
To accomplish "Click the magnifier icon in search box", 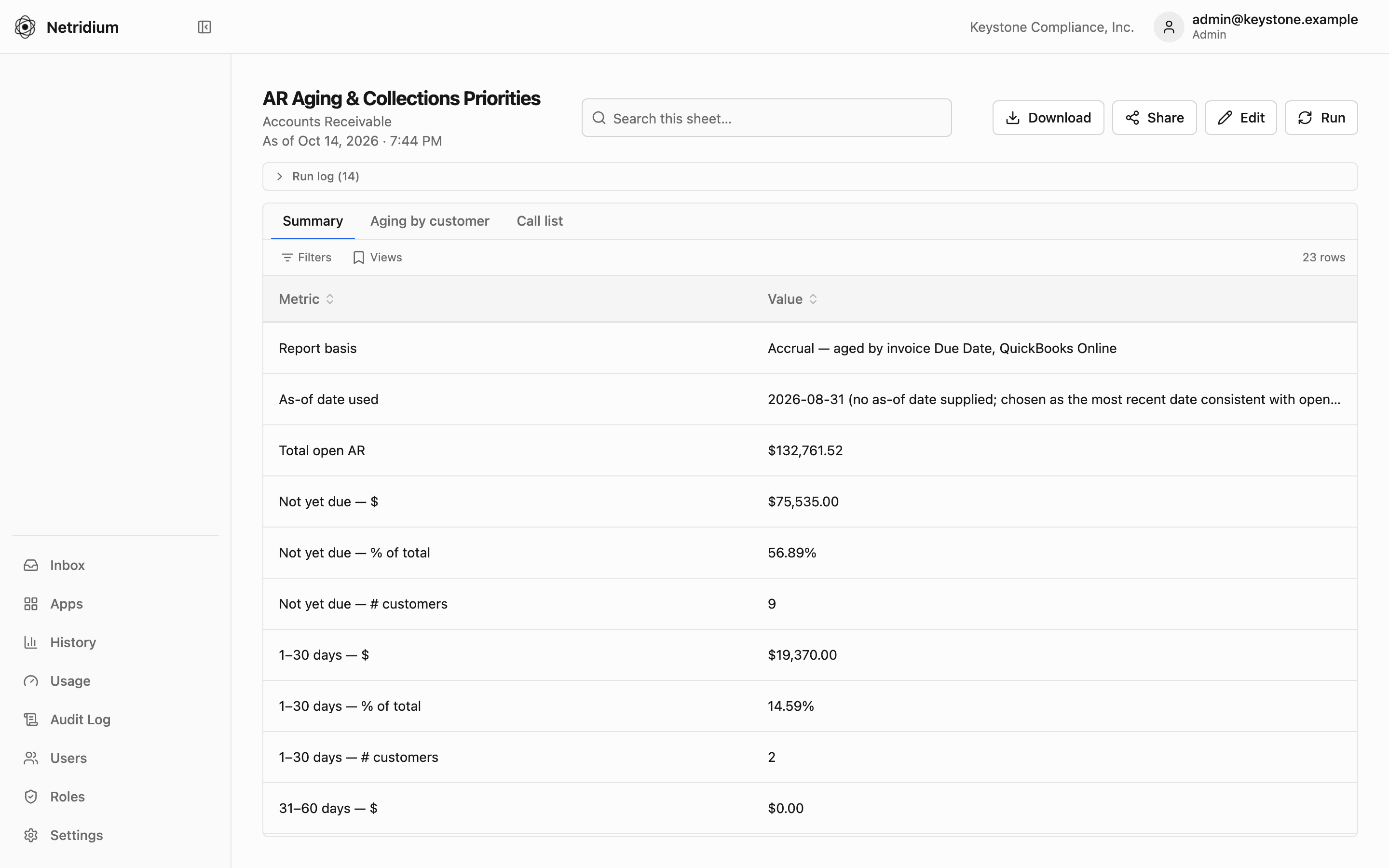I will click(599, 118).
